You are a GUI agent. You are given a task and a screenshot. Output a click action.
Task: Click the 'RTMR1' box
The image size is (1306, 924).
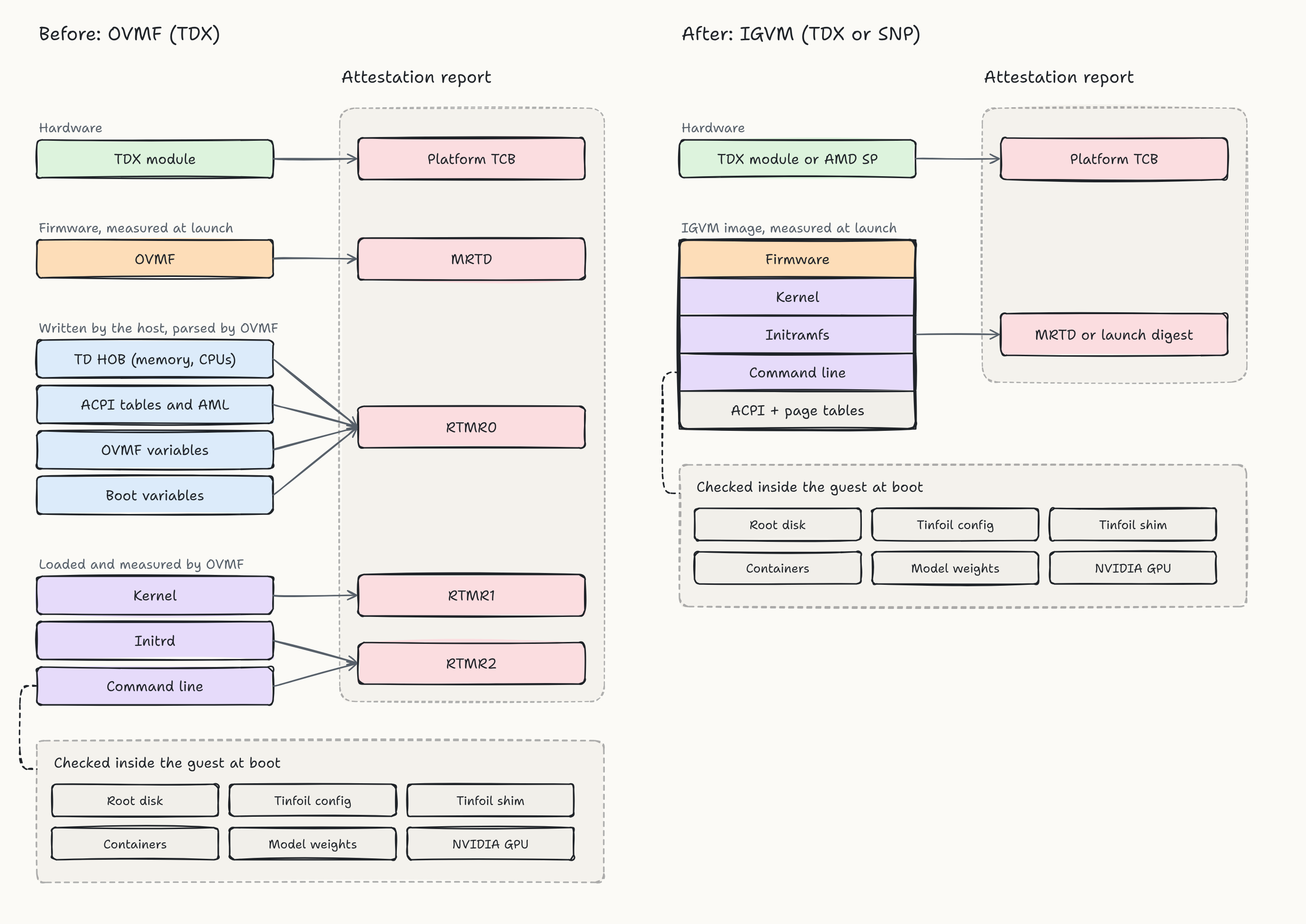tap(471, 595)
